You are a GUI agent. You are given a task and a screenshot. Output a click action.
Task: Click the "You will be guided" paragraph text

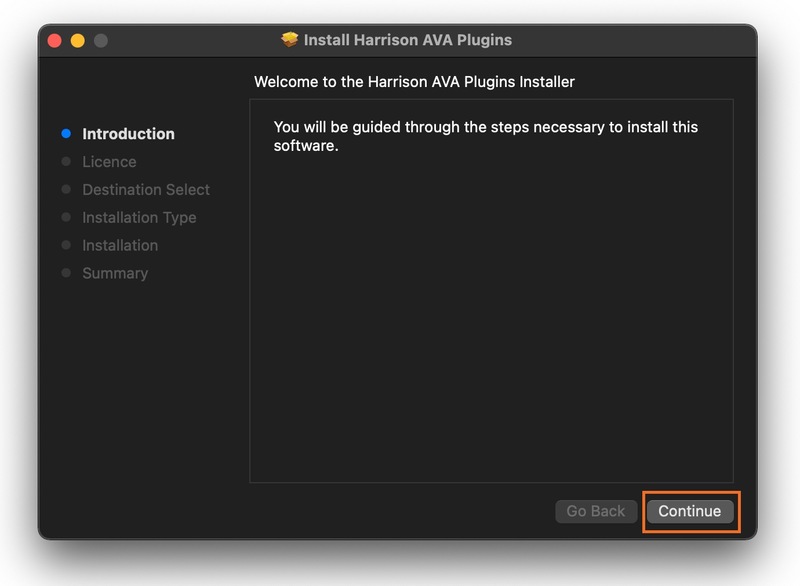(x=485, y=136)
